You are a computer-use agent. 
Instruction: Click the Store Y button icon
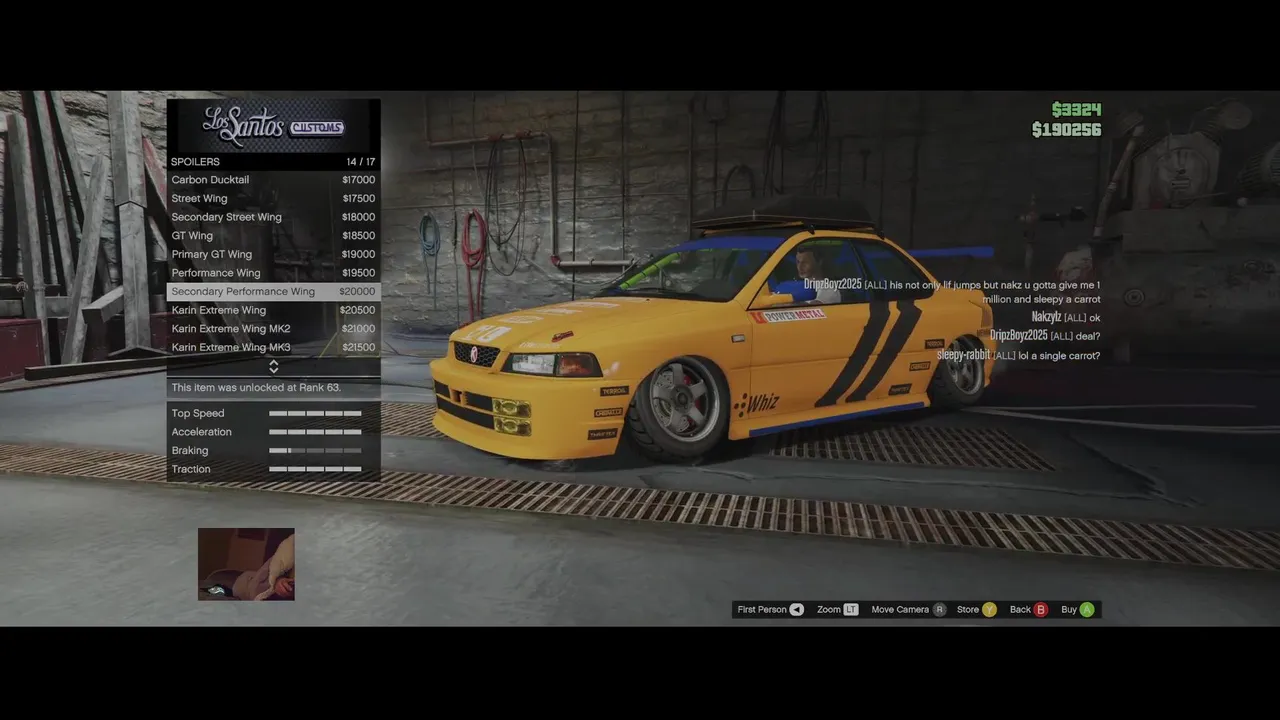pos(989,609)
